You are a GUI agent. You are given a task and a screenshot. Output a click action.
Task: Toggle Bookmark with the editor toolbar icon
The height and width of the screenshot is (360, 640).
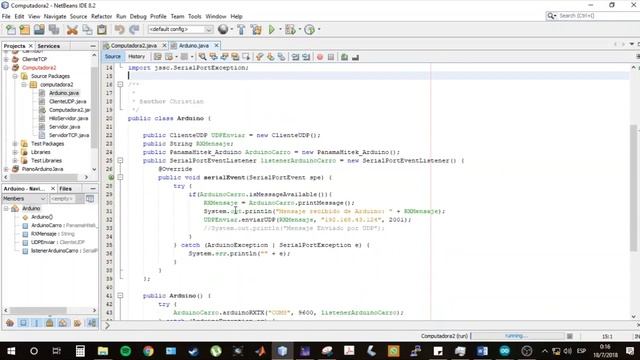pos(281,57)
